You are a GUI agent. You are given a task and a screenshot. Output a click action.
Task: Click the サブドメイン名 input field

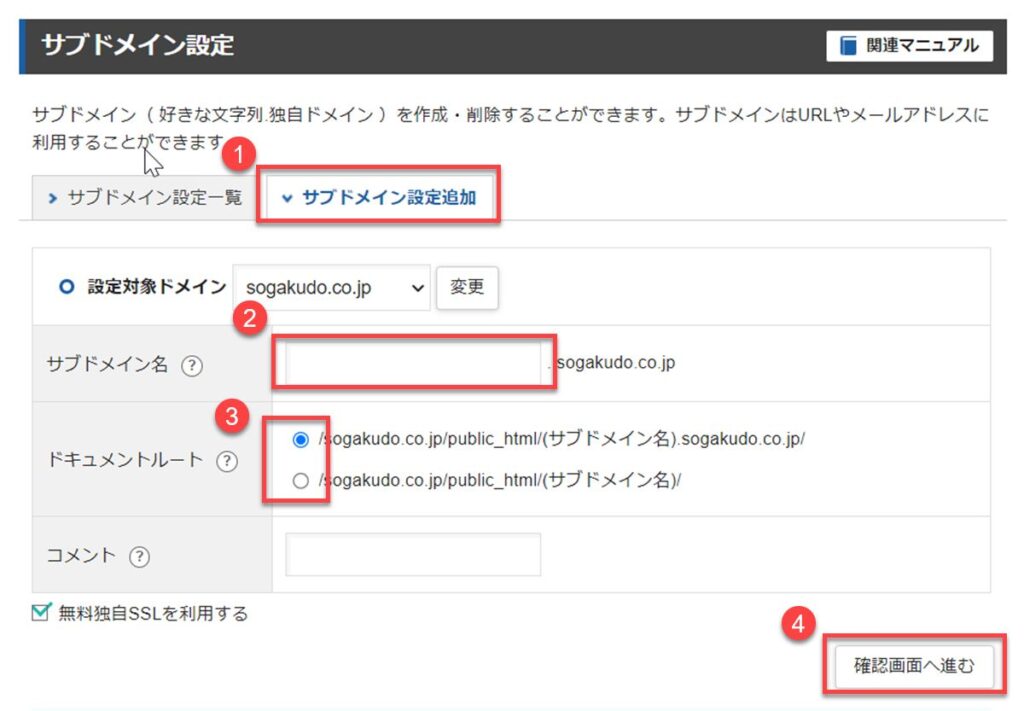click(413, 362)
